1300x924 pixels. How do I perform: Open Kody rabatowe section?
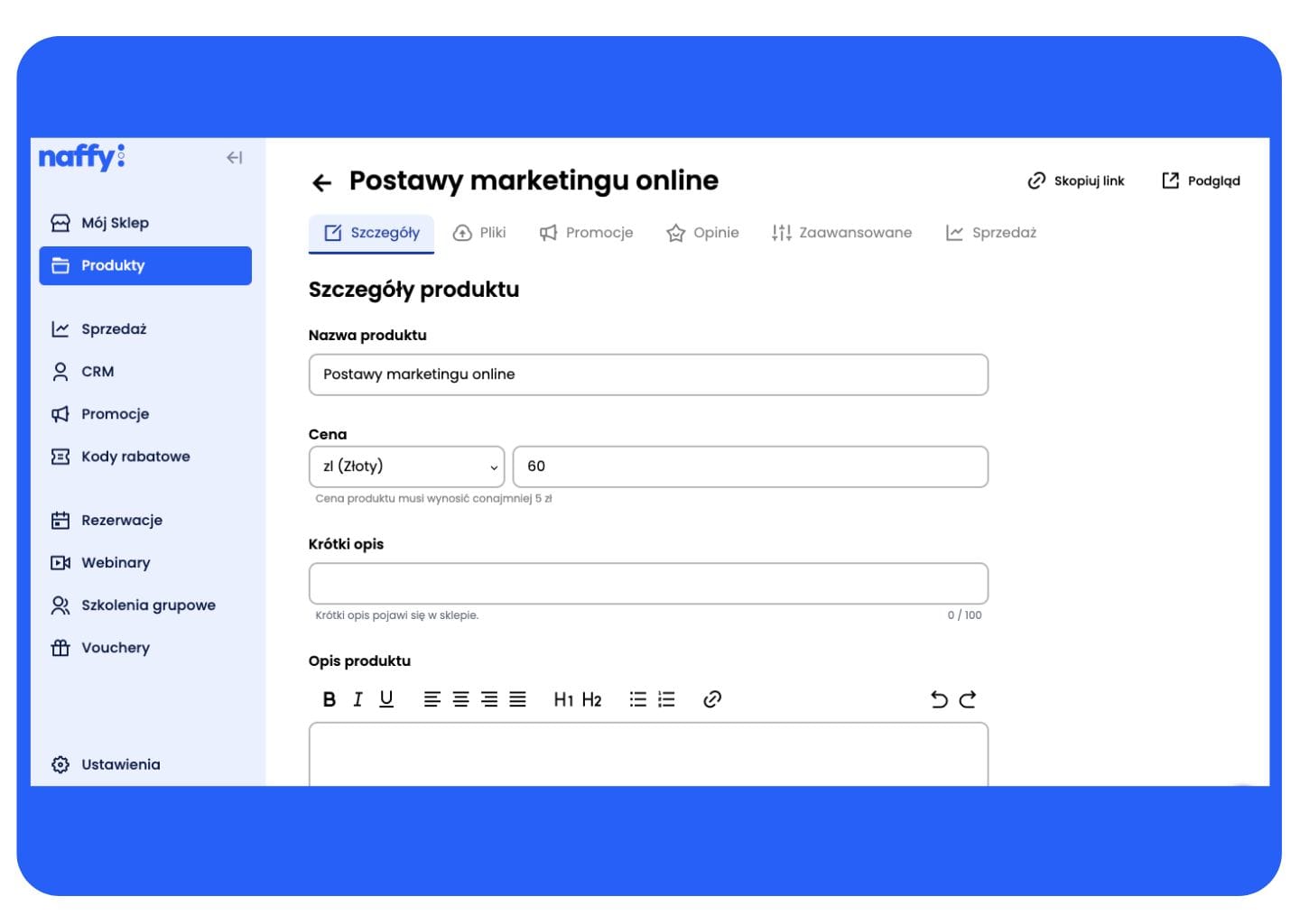(x=145, y=457)
